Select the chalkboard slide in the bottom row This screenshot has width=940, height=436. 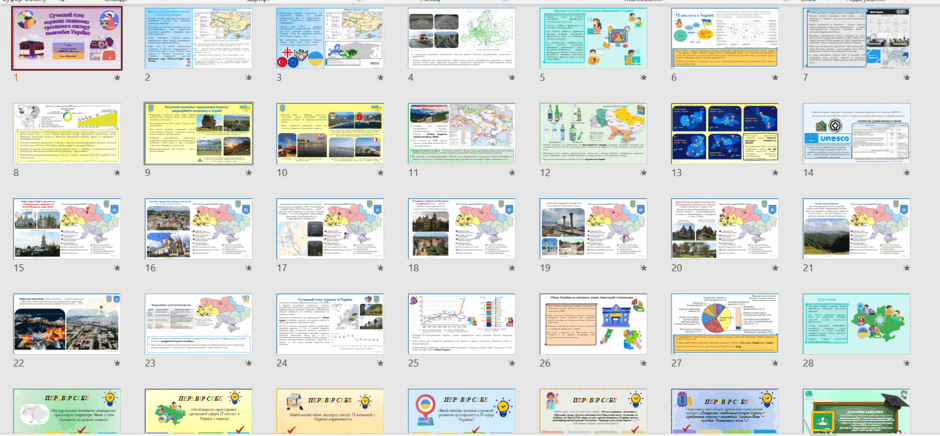(x=856, y=411)
